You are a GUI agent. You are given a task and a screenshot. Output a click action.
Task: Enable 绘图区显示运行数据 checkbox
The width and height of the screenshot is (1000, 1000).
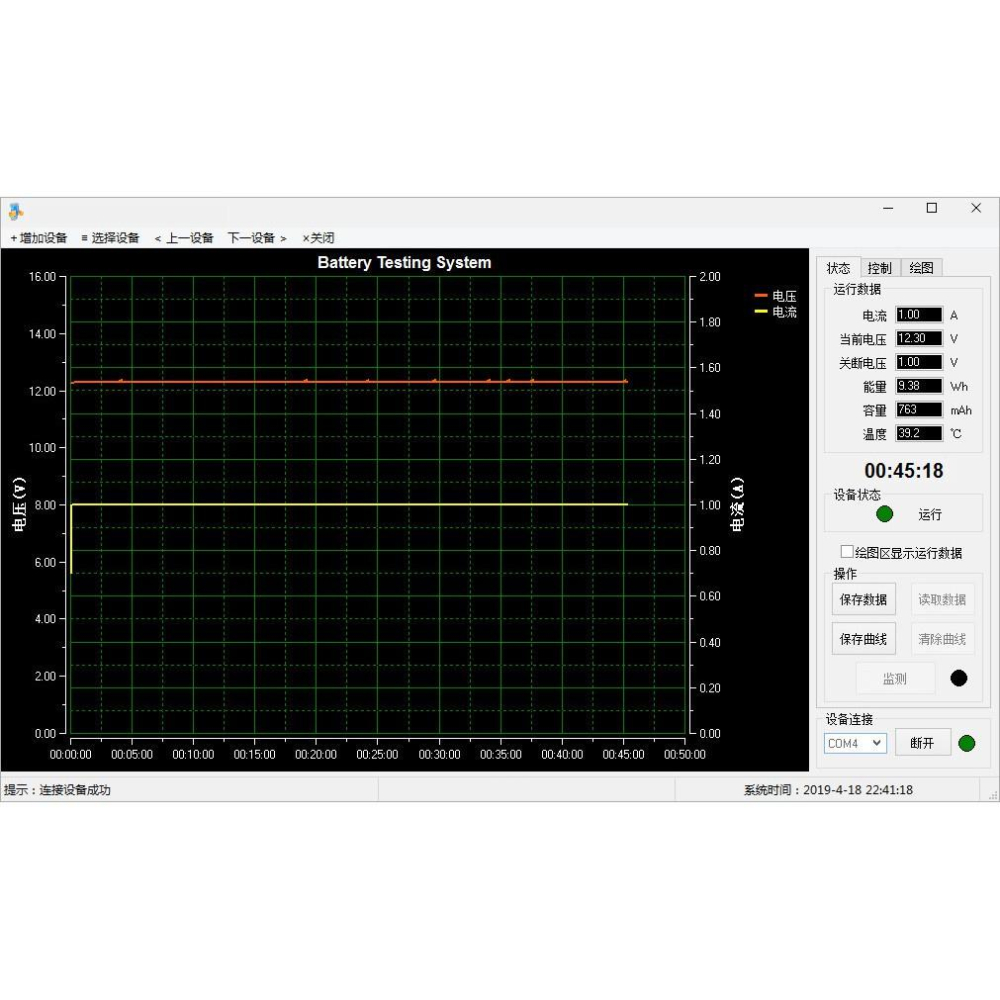click(846, 551)
